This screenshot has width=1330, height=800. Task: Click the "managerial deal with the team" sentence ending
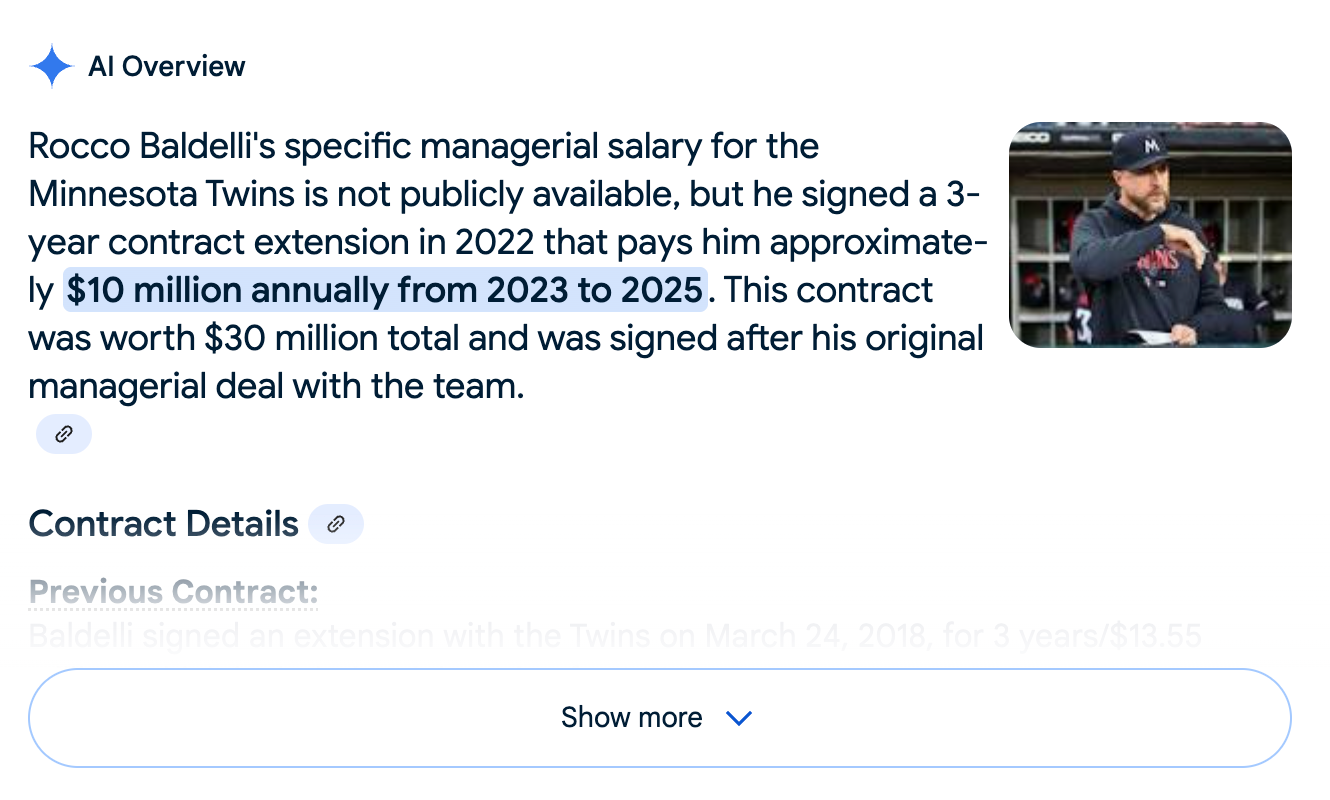pyautogui.click(x=276, y=386)
